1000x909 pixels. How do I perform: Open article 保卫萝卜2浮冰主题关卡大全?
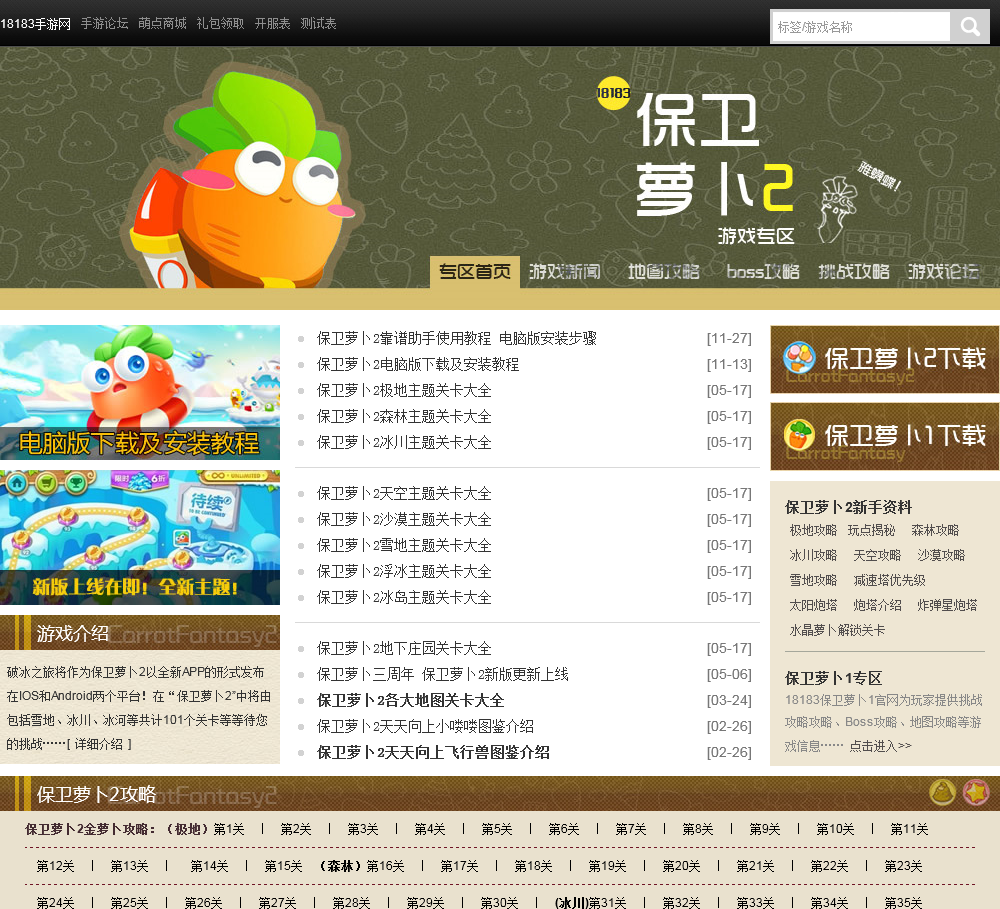point(404,572)
